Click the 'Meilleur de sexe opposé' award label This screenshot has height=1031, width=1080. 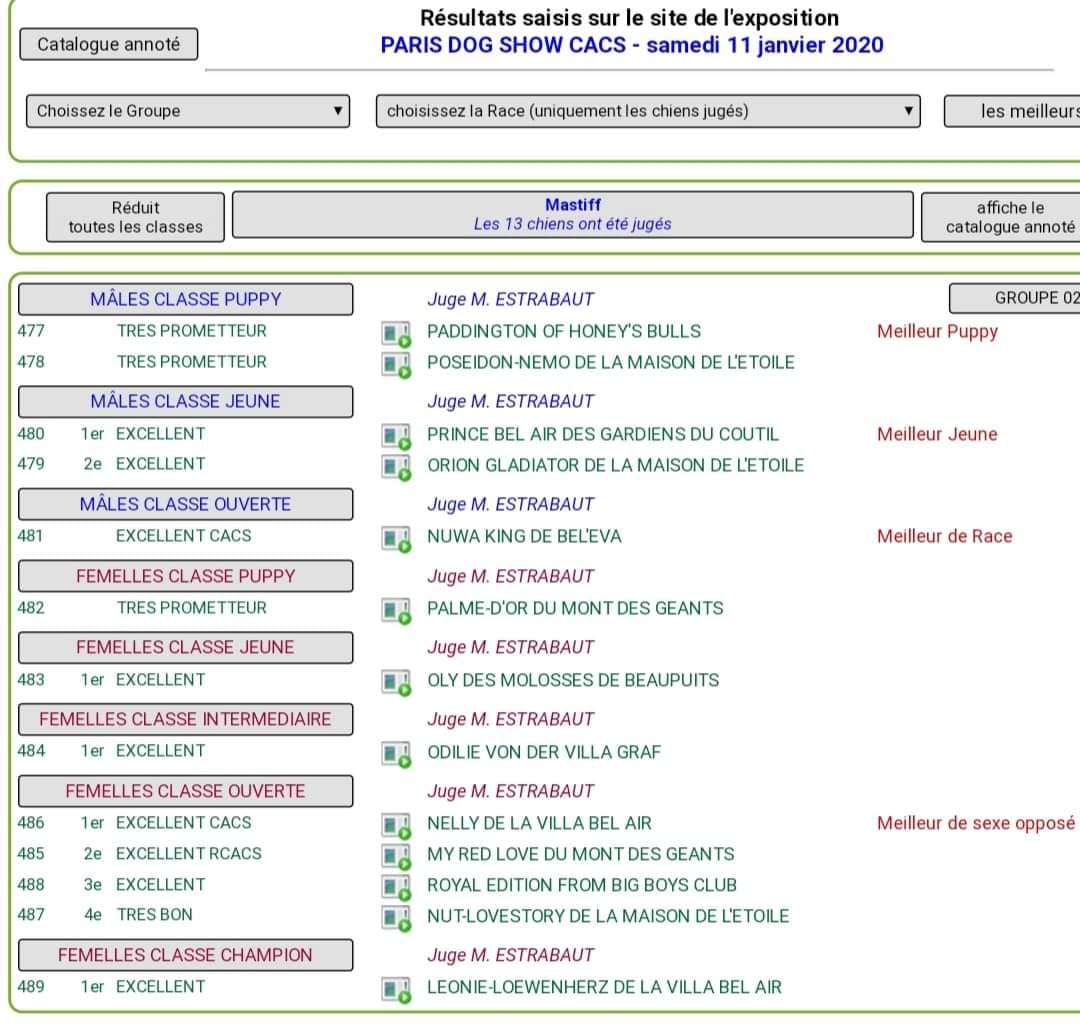[x=976, y=823]
